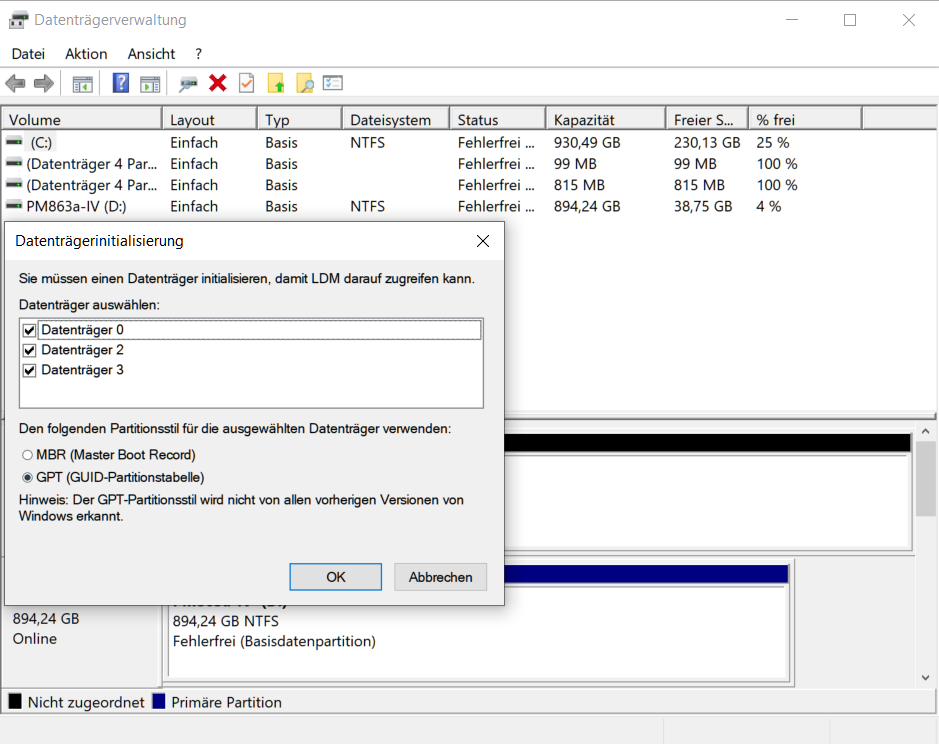The width and height of the screenshot is (939, 744).
Task: Click the Online status text of disk
Action: point(35,639)
